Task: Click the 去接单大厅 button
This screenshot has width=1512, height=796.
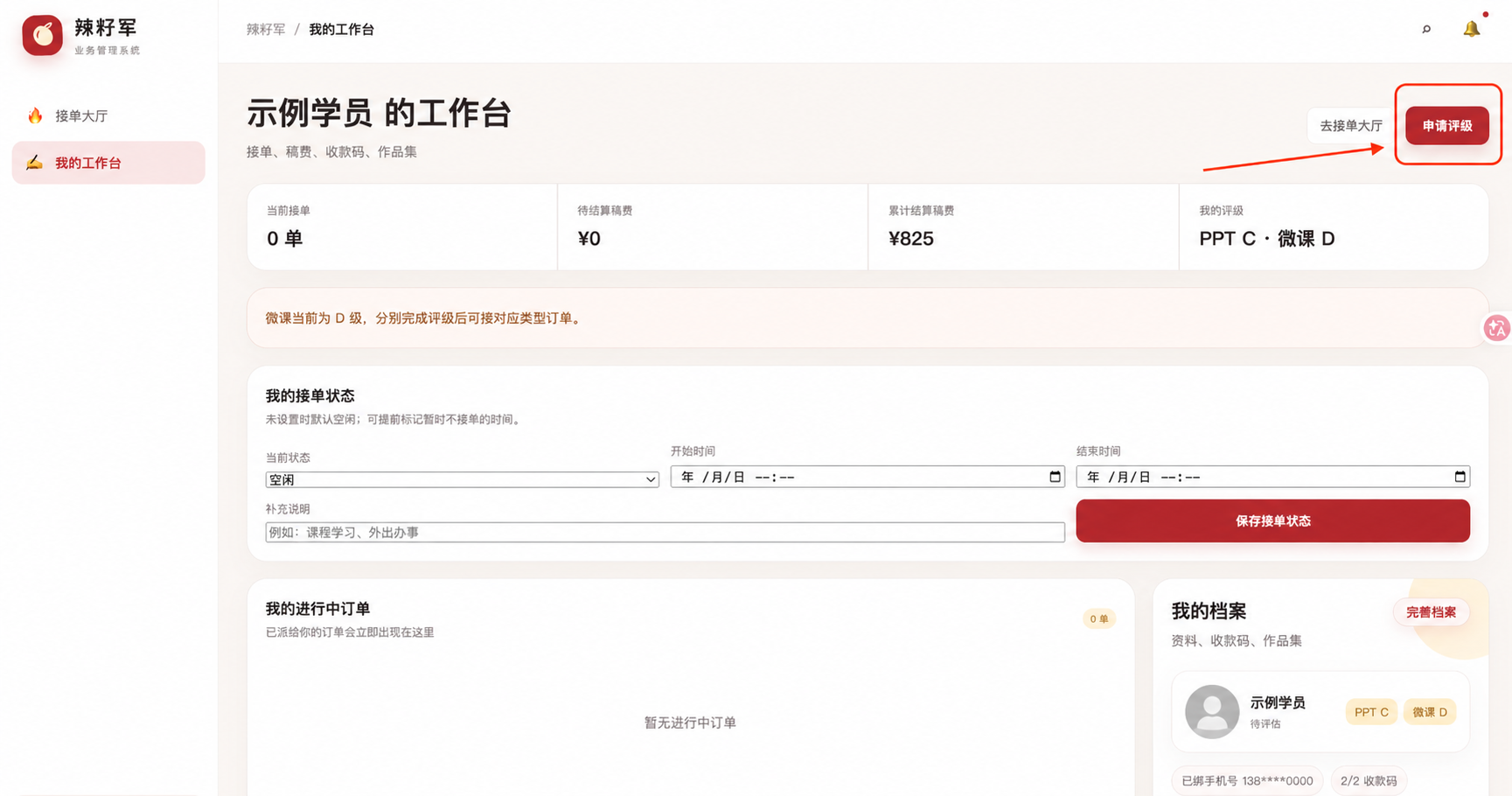Action: [x=1351, y=126]
